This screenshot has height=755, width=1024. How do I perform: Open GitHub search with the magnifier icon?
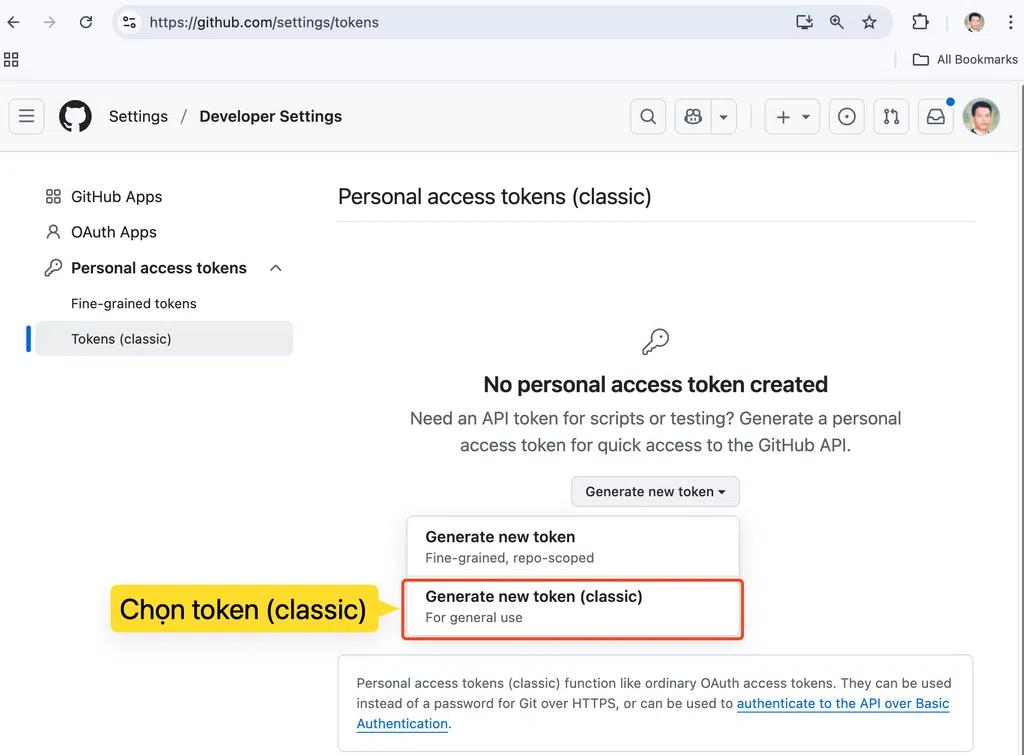pos(647,116)
